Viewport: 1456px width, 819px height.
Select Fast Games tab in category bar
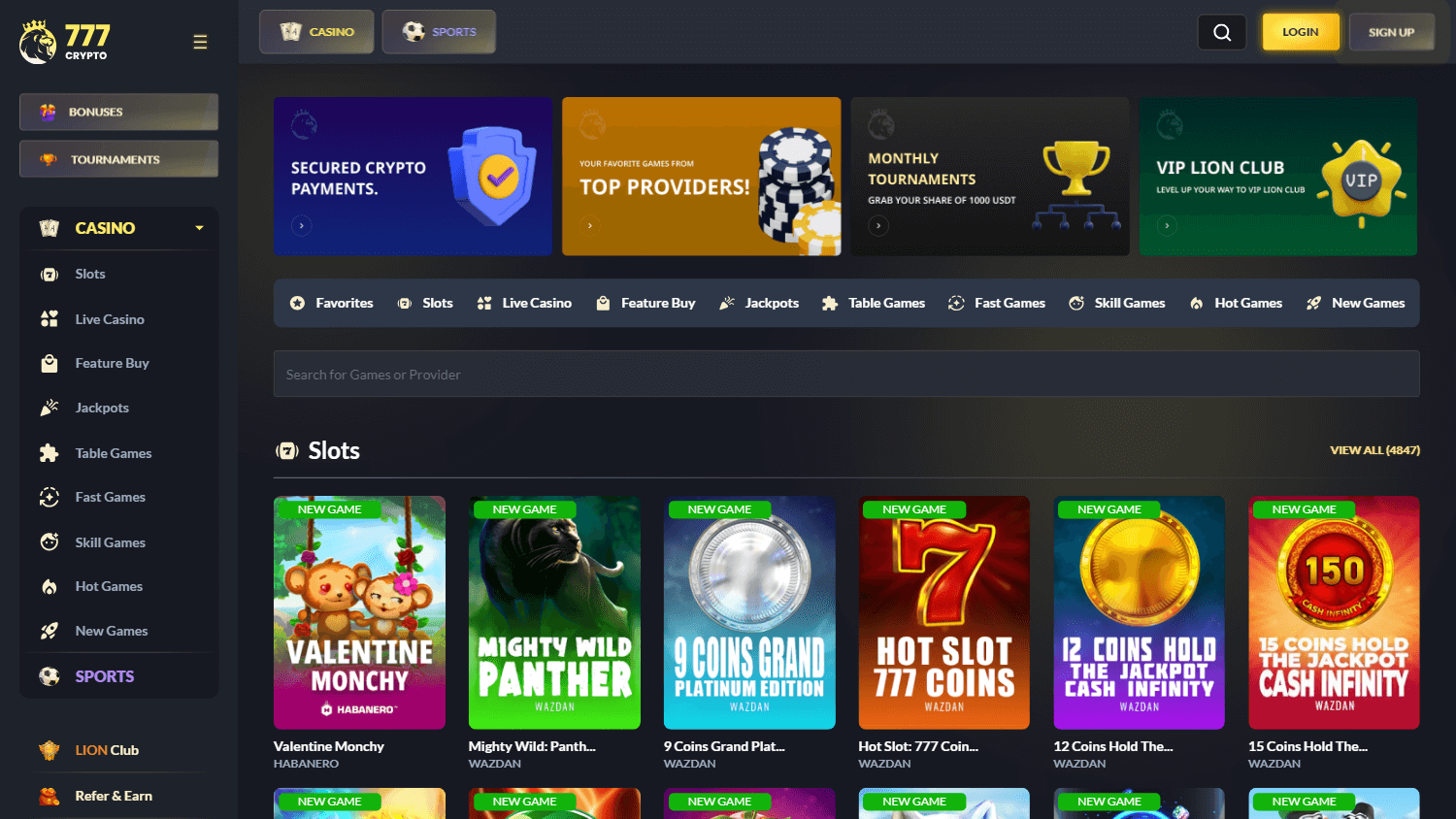tap(997, 304)
